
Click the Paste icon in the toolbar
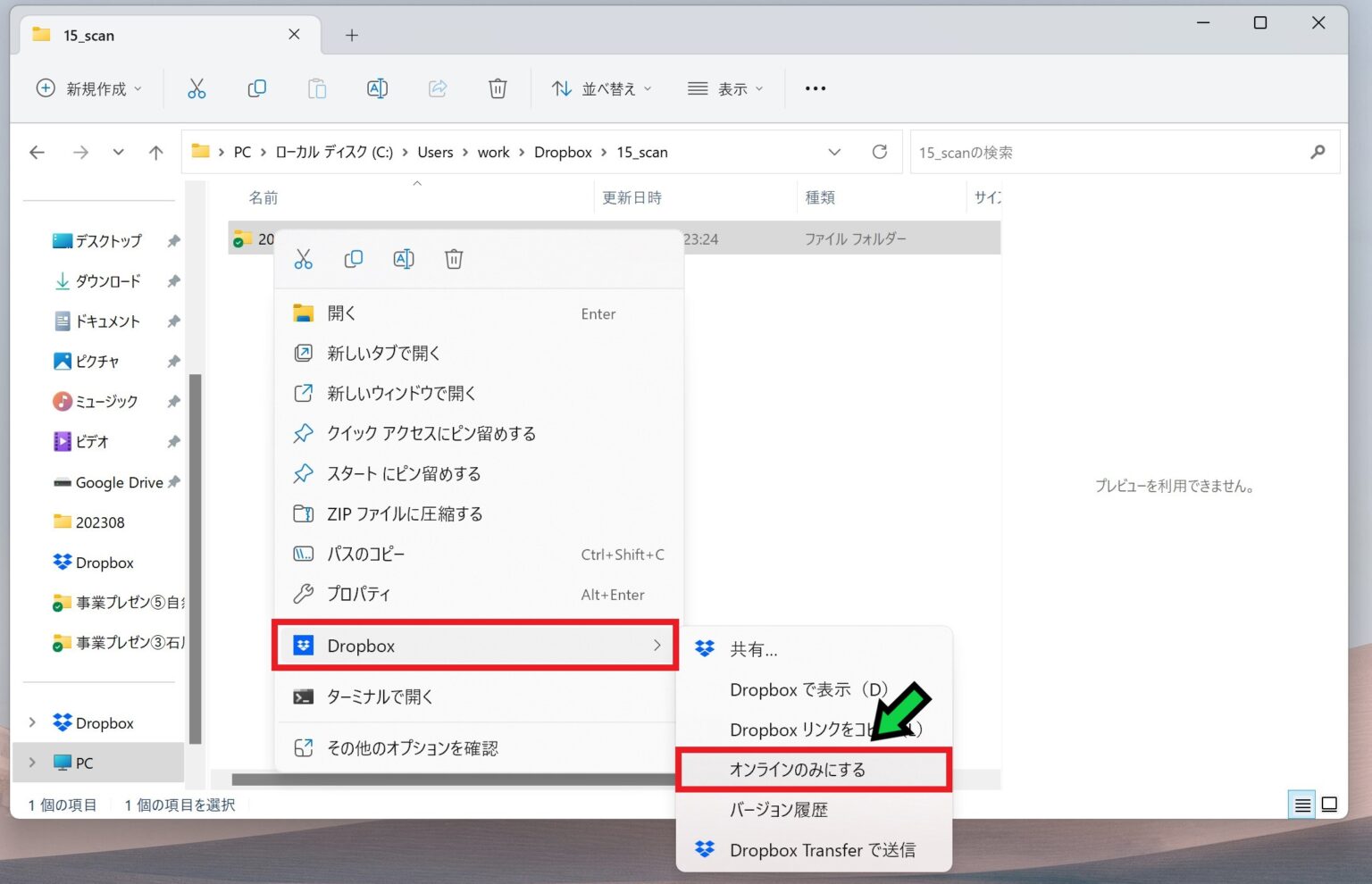coord(317,88)
